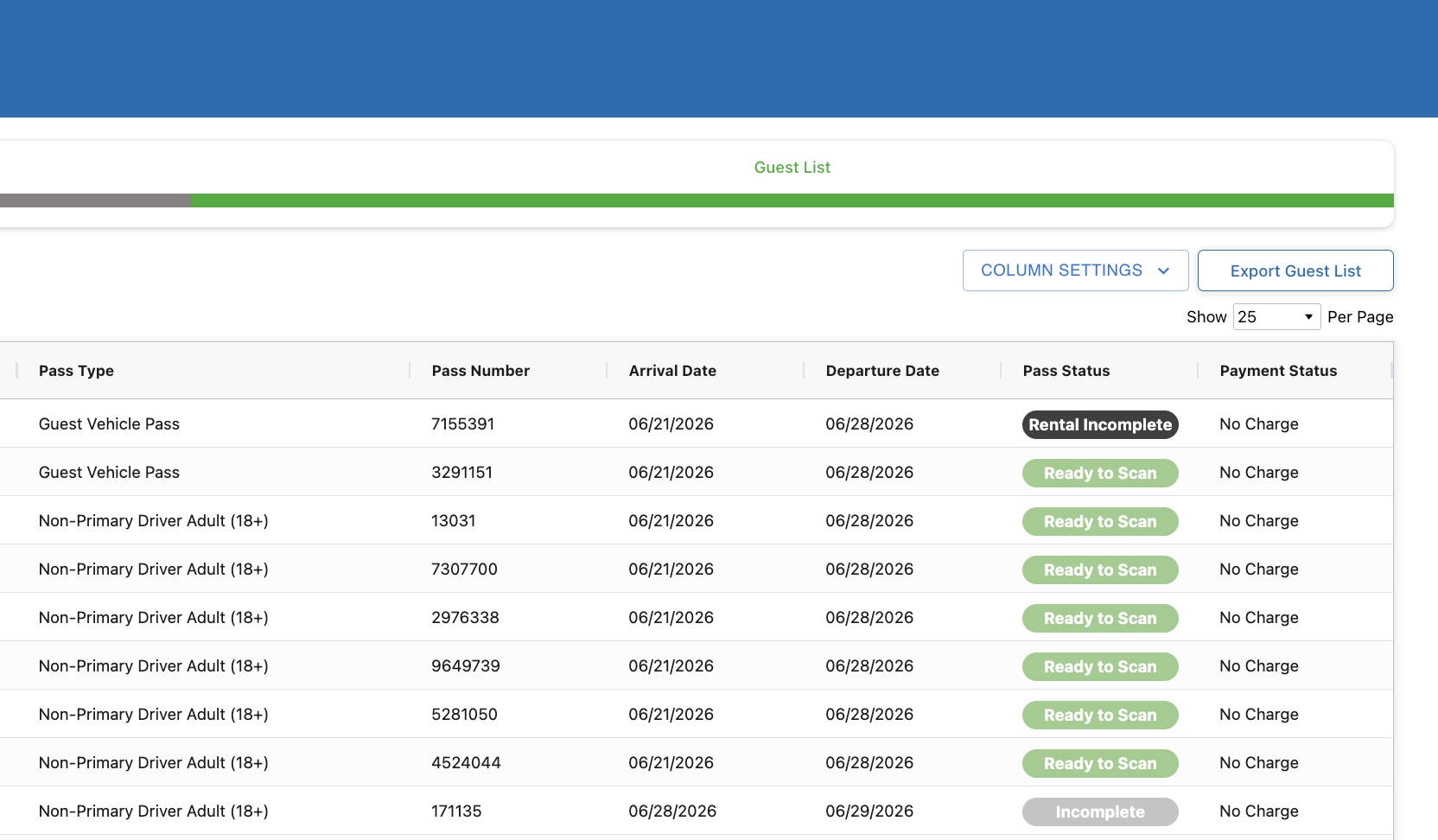Viewport: 1438px width, 840px height.
Task: Open the Show 25 per page selector
Action: [x=1276, y=317]
